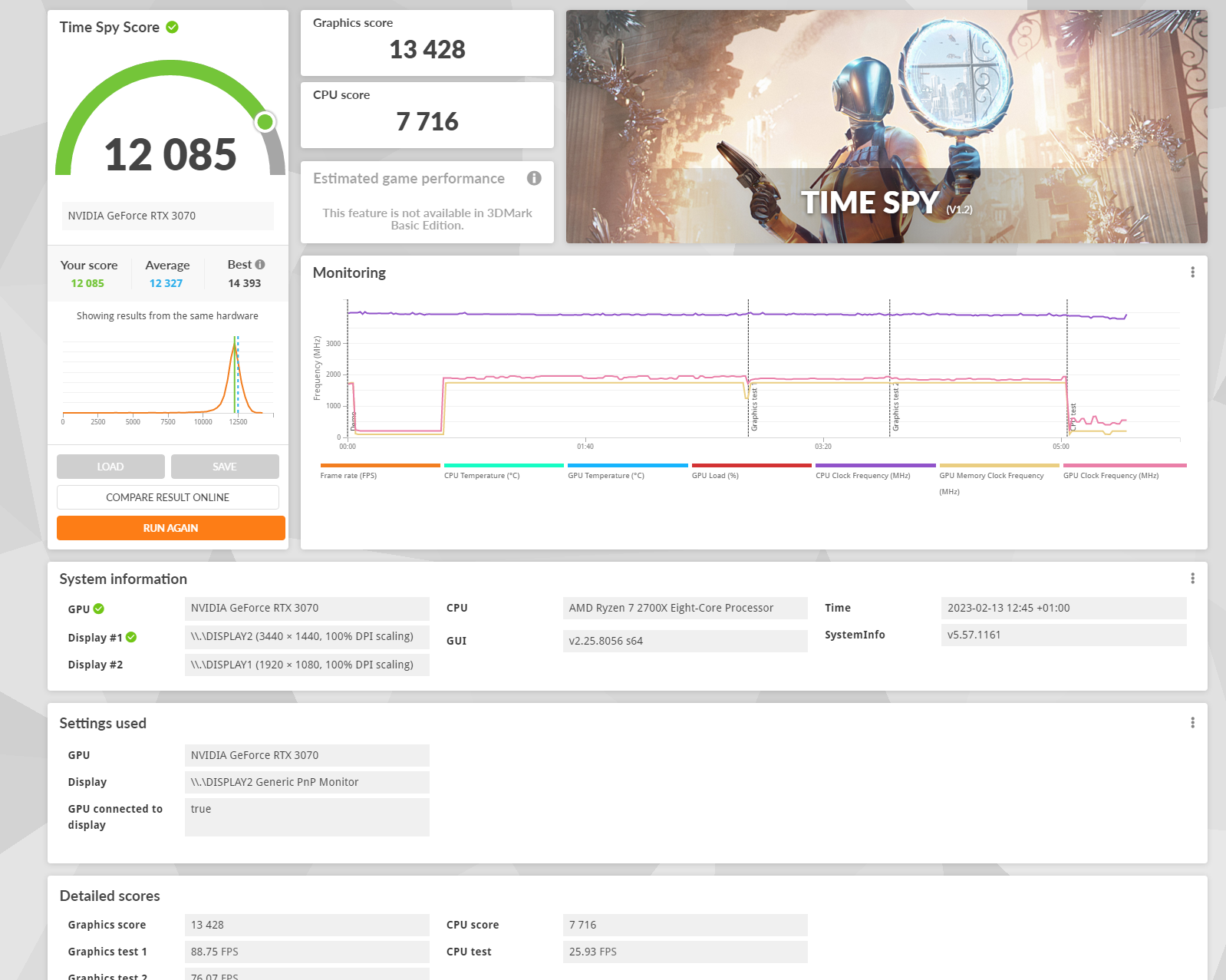
Task: Click the orange RUN AGAIN button
Action: coord(171,528)
